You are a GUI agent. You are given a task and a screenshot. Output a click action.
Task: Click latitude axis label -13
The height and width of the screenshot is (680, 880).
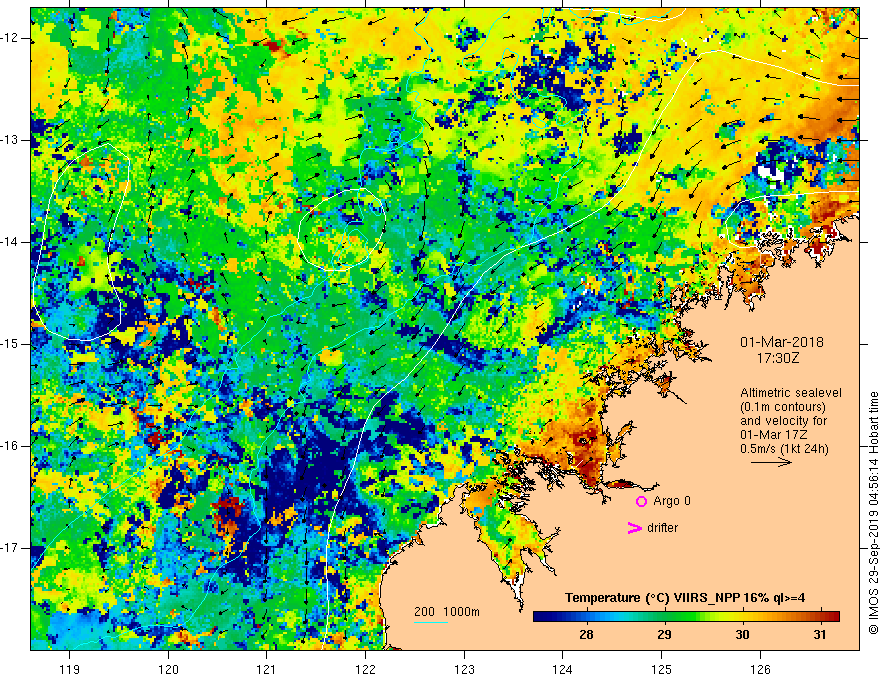tap(10, 140)
